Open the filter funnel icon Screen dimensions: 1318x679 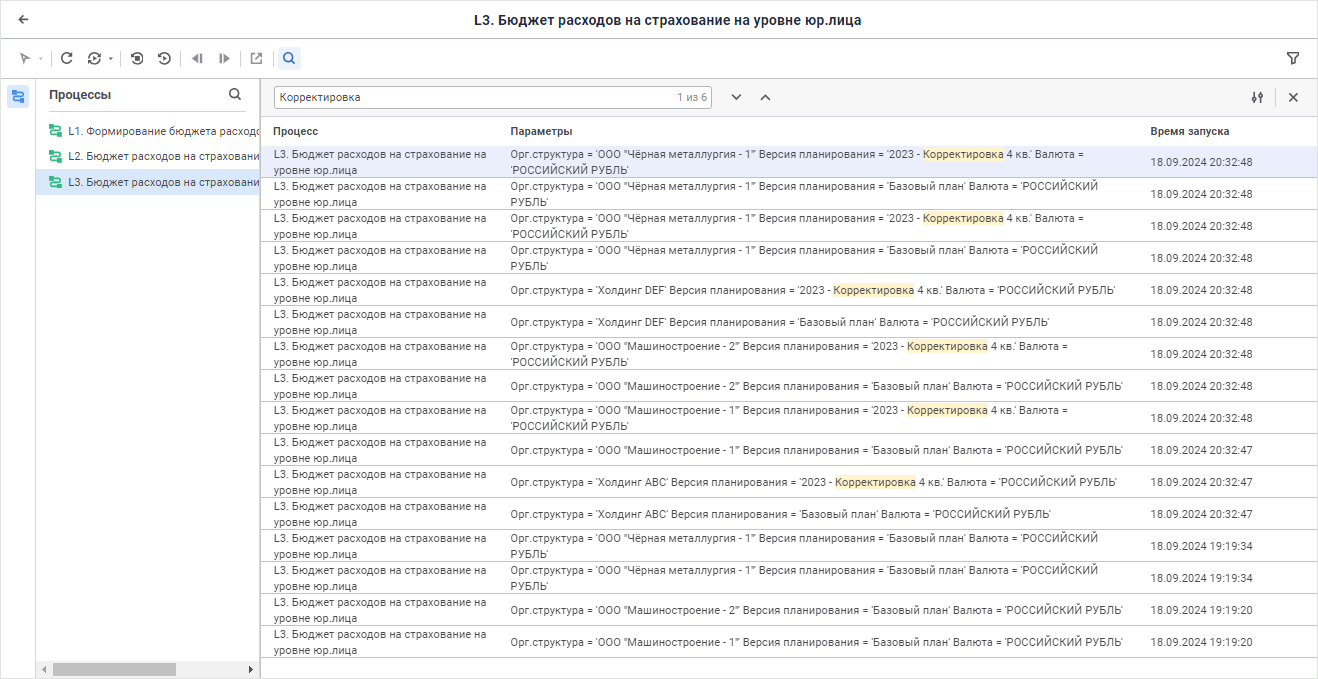click(1293, 59)
